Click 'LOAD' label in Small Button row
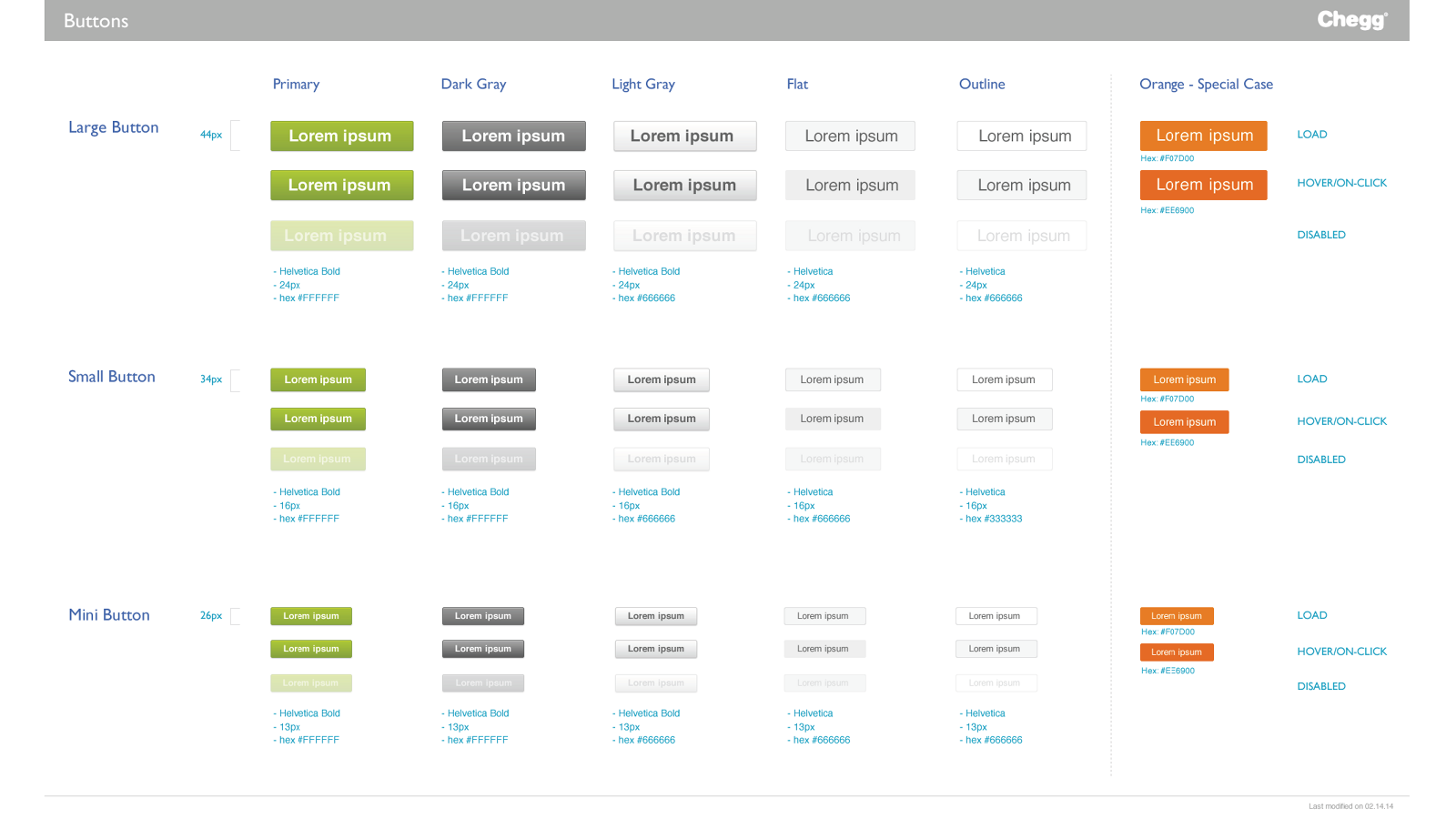The height and width of the screenshot is (819, 1456). click(1311, 379)
